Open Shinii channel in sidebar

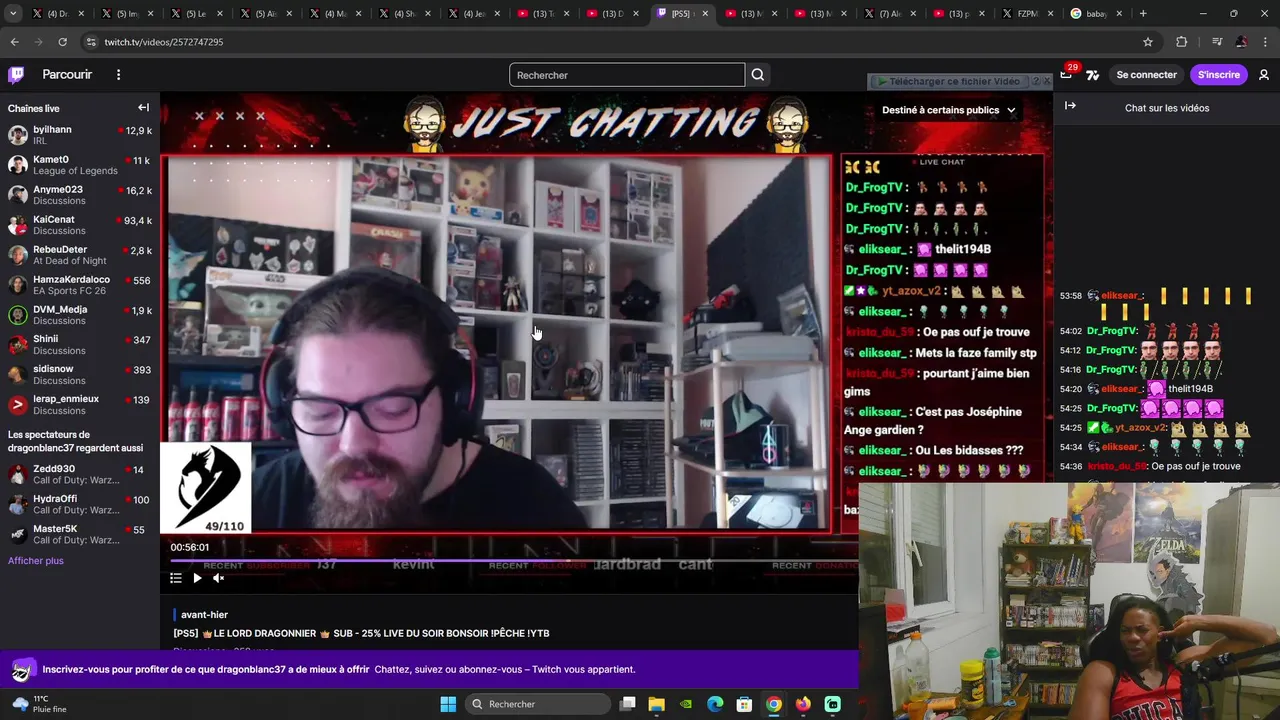point(80,345)
